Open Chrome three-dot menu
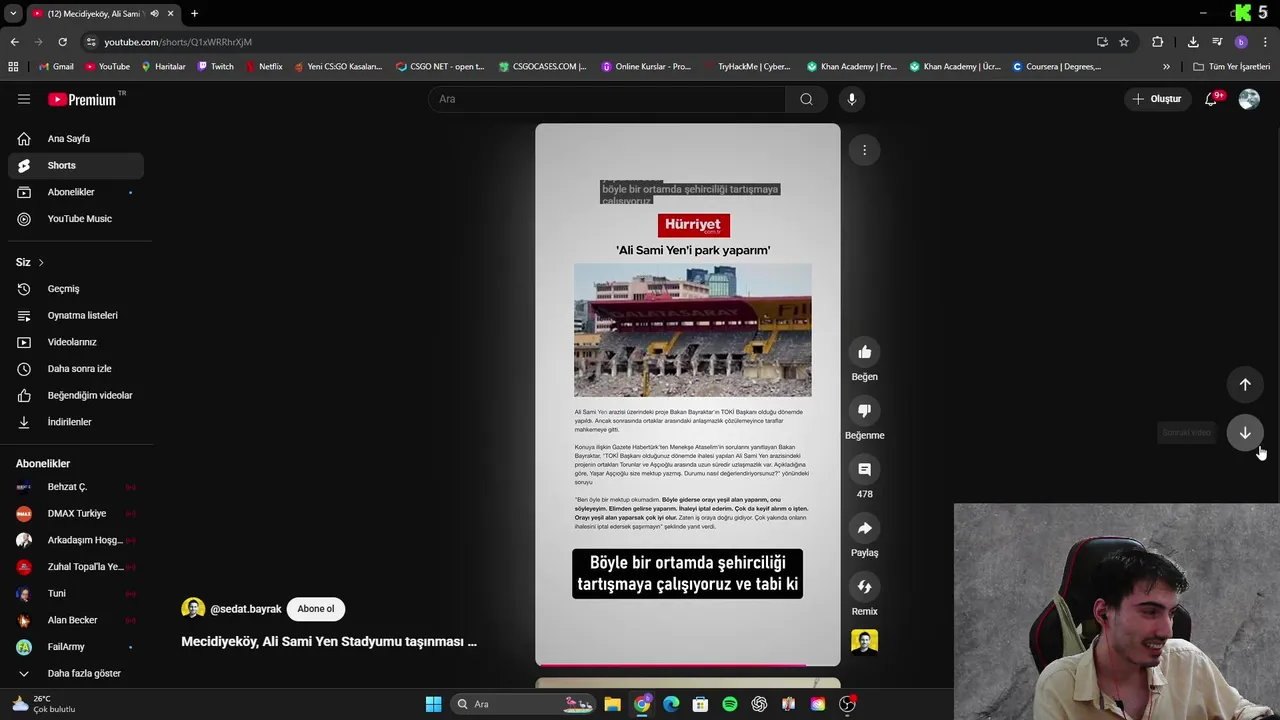Screen dimensions: 1280x720 pyautogui.click(x=1265, y=42)
